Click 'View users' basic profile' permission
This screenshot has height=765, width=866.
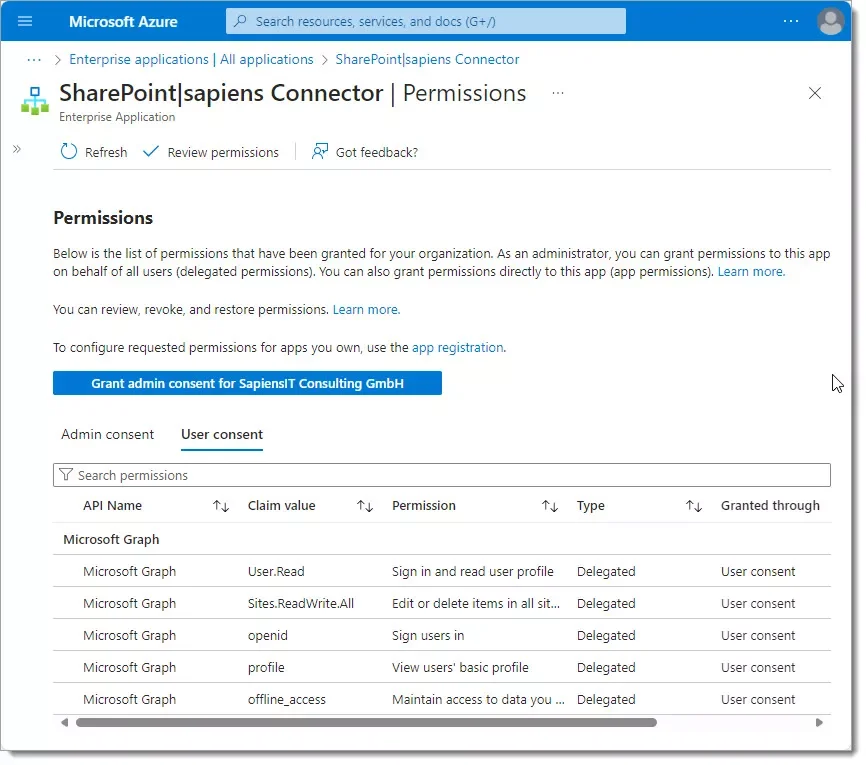460,667
